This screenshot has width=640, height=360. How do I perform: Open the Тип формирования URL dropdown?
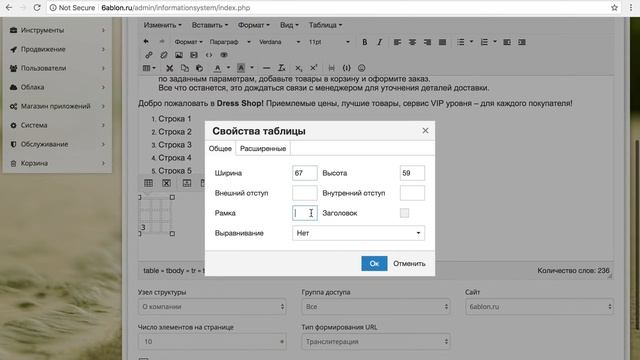coord(376,342)
